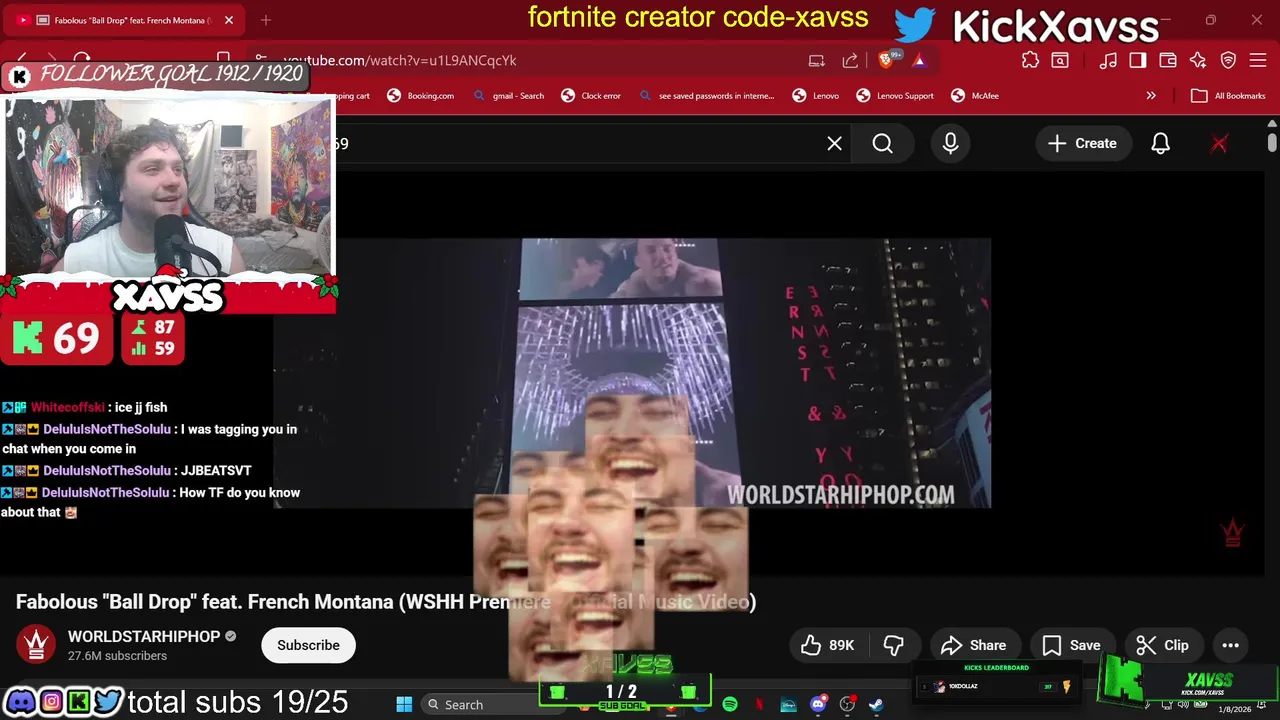Click the YouTube search magnifier button
The width and height of the screenshot is (1280, 720).
coord(882,144)
